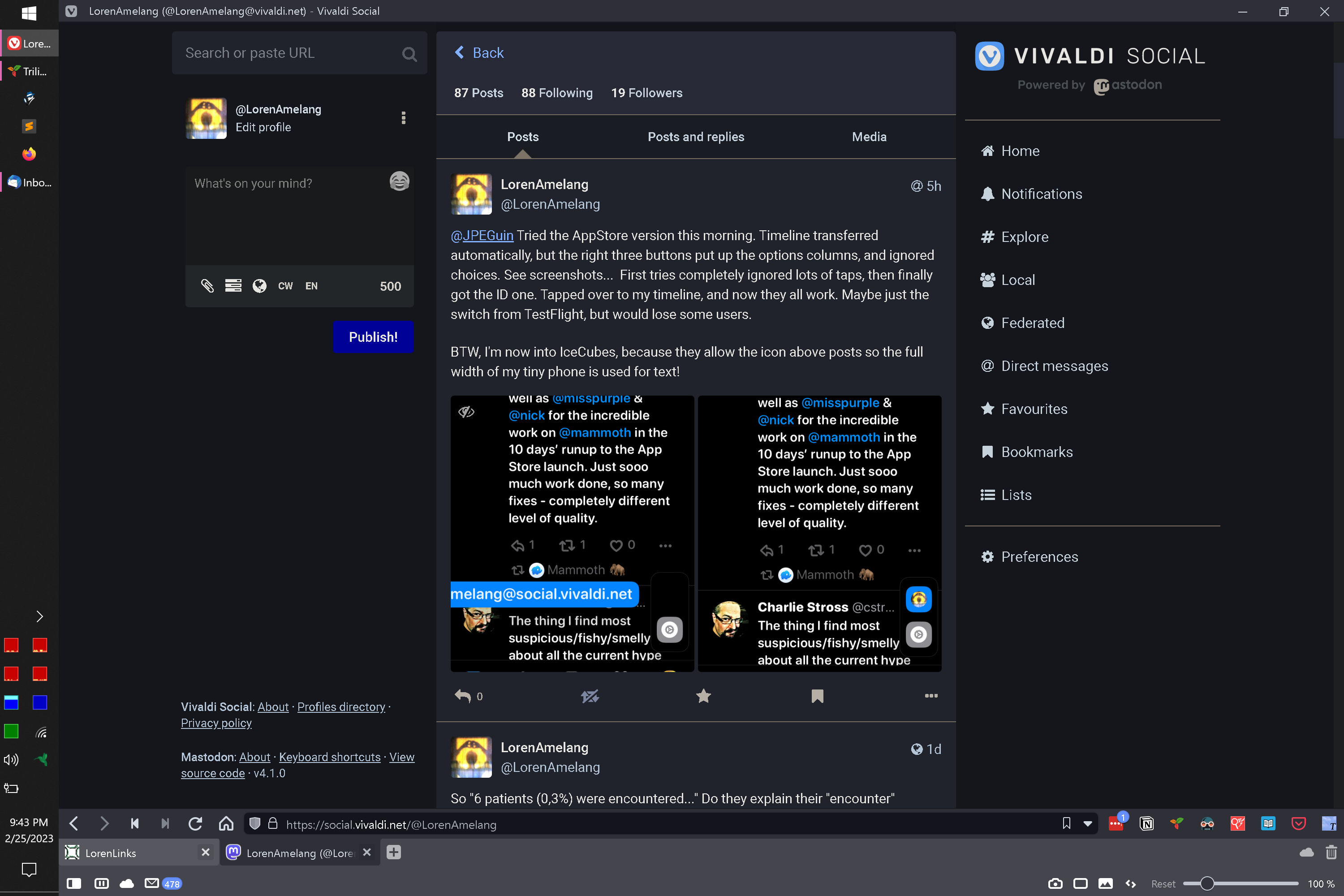Screen dimensions: 1344x896
Task: Click the capture page camera icon
Action: [1055, 883]
